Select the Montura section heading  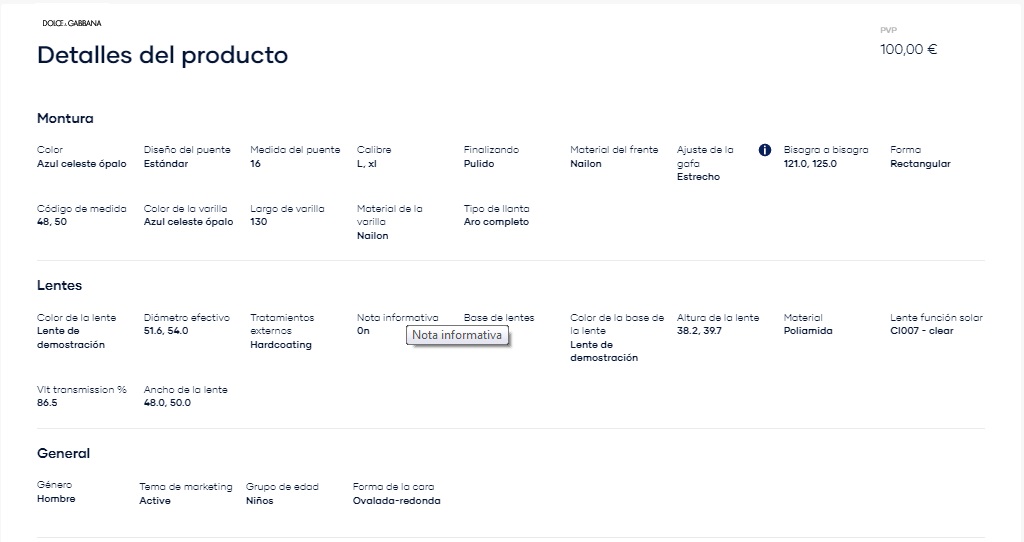65,118
